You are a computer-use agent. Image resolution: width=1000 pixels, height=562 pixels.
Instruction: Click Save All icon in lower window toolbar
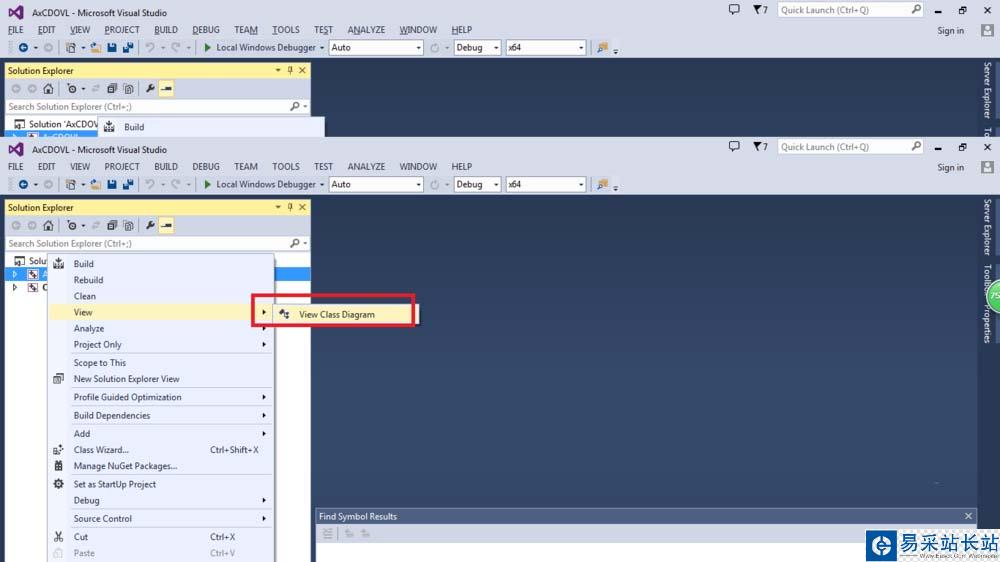click(x=128, y=184)
